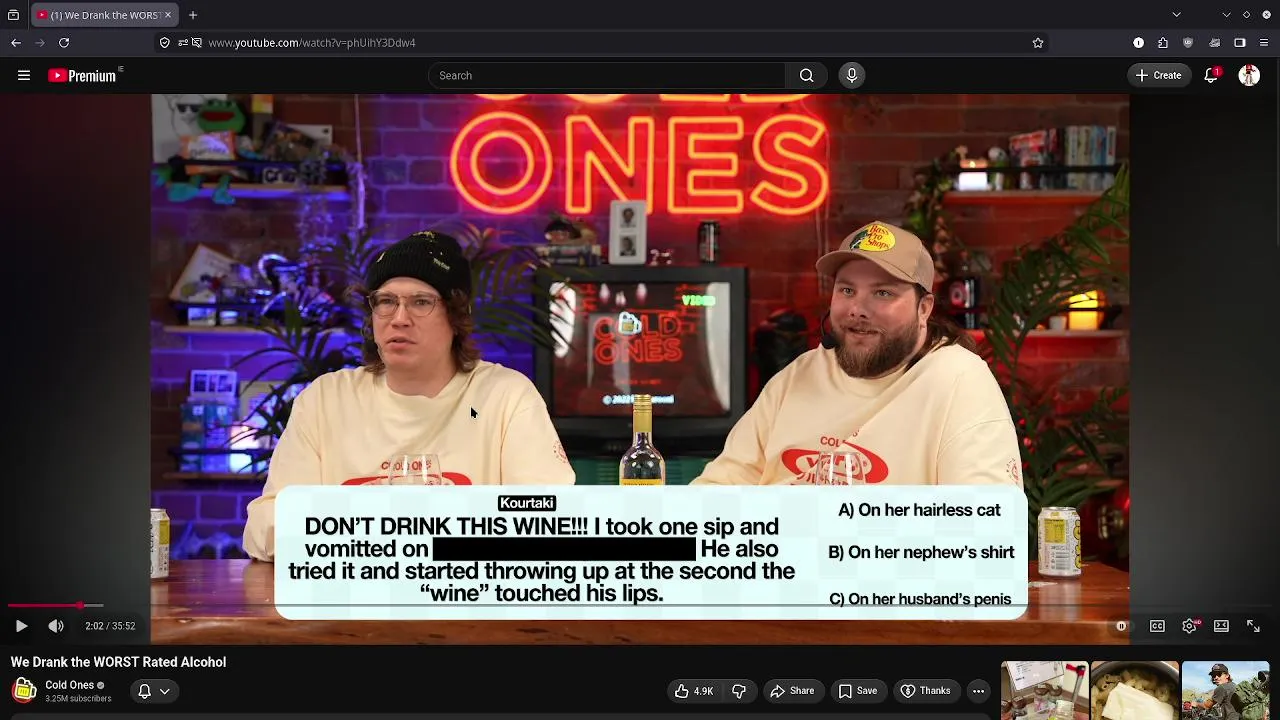Open the player settings gear
This screenshot has width=1280, height=720.
[x=1189, y=626]
